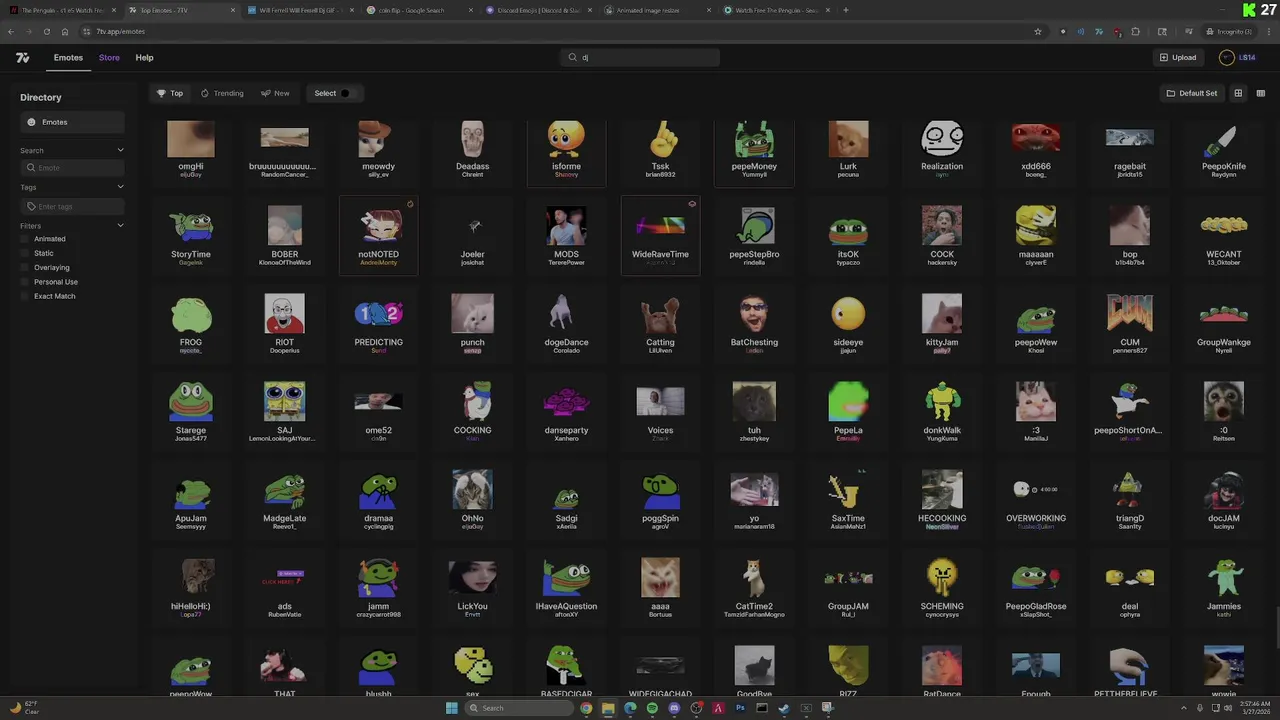Open the 7TV browser extension icon

pos(1099,31)
